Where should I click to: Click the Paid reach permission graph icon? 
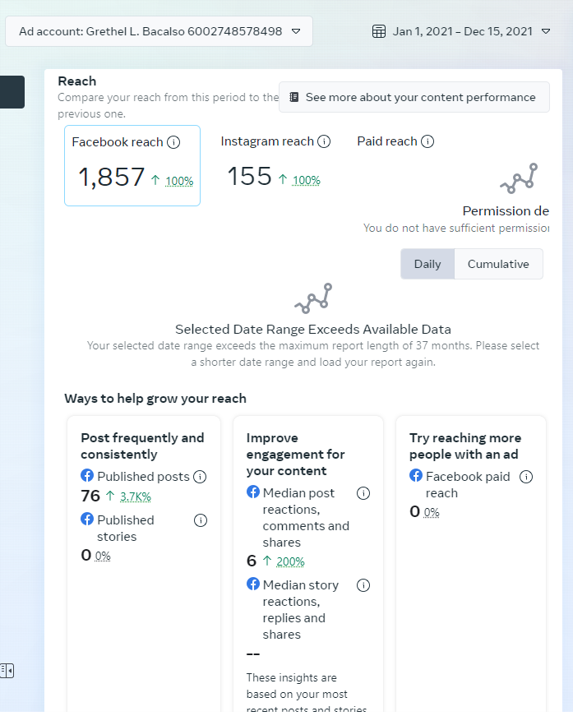[519, 178]
